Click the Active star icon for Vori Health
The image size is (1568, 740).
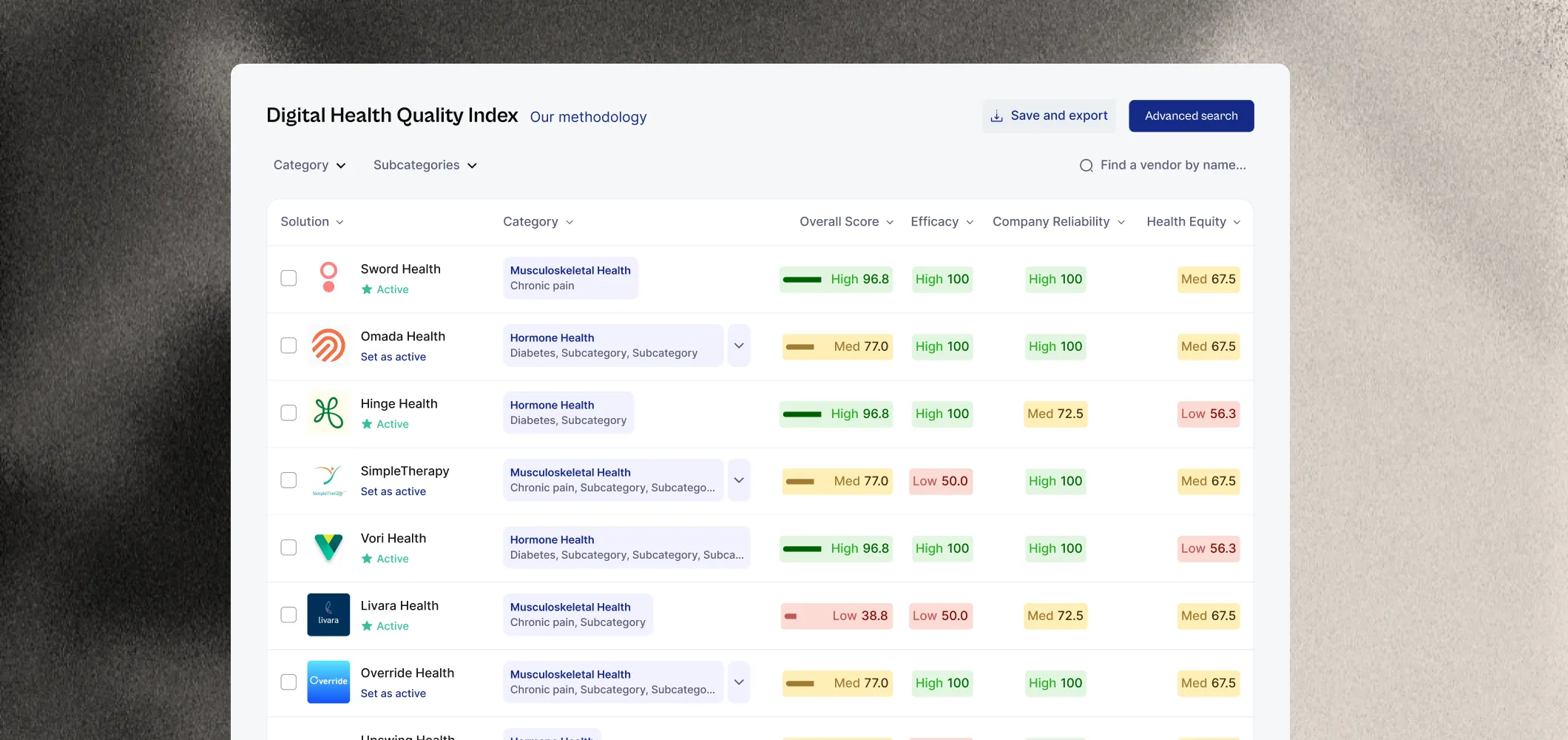367,559
